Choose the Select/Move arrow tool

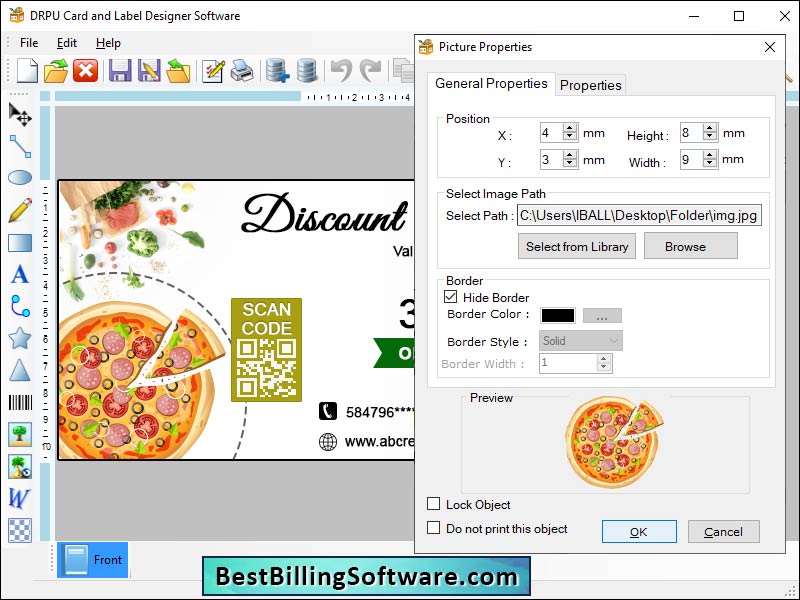(x=20, y=114)
